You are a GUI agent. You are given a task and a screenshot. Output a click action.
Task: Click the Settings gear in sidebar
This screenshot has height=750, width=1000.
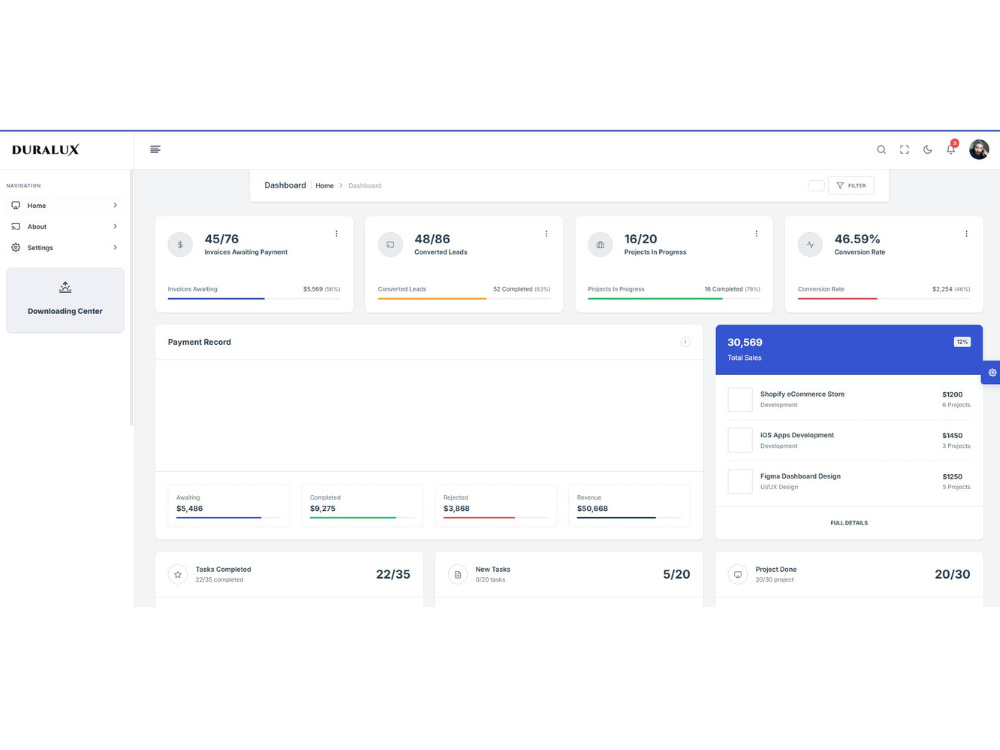tap(16, 247)
